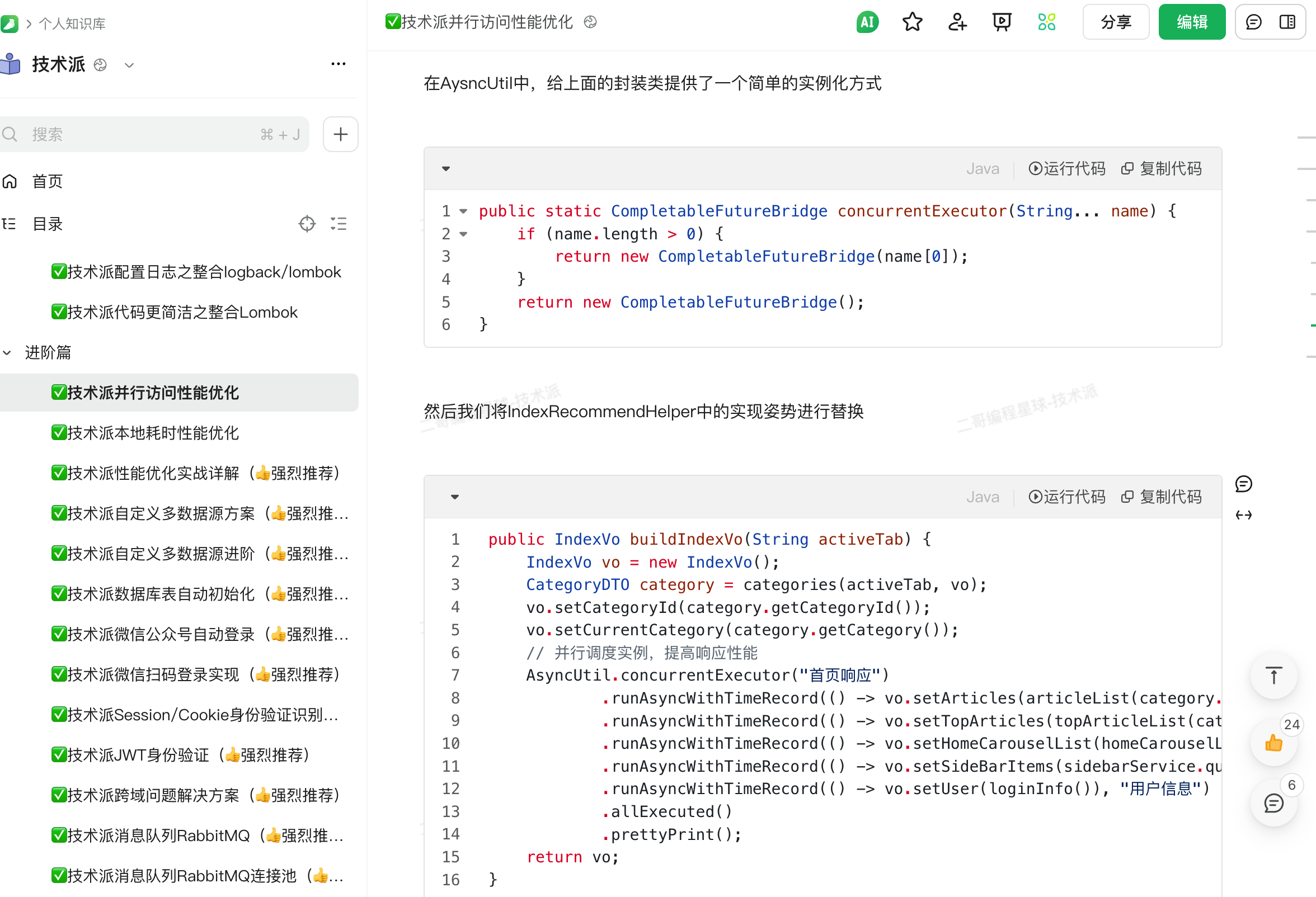Toggle the right side panel view
Viewport: 1316px width, 897px height.
tap(1287, 22)
